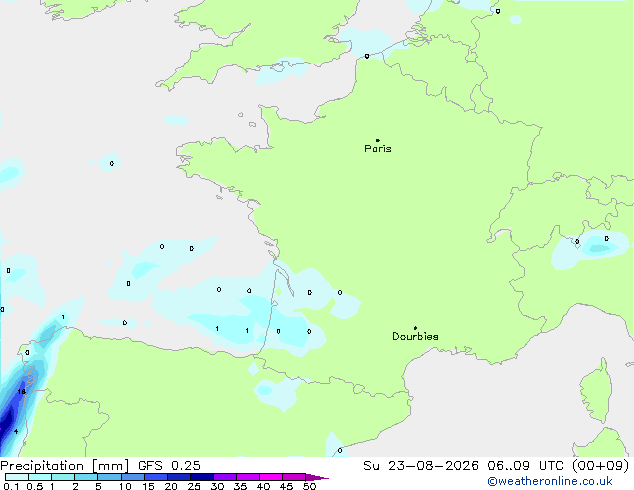Select the 1–2 mm legend swatch

click(63, 477)
